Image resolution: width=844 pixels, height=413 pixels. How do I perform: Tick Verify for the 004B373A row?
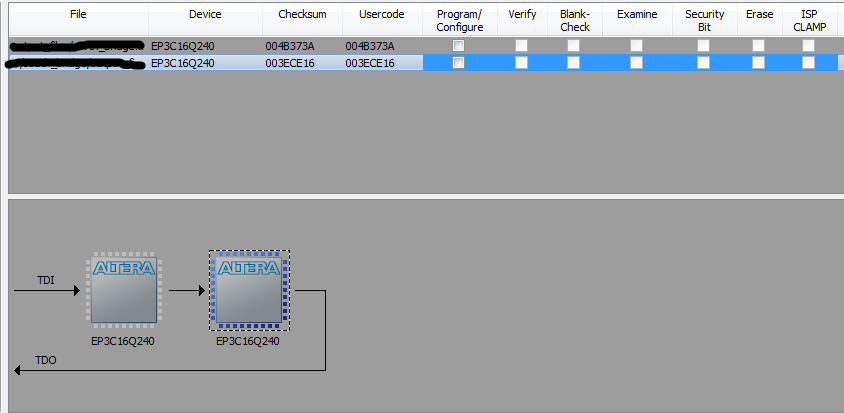[x=521, y=46]
